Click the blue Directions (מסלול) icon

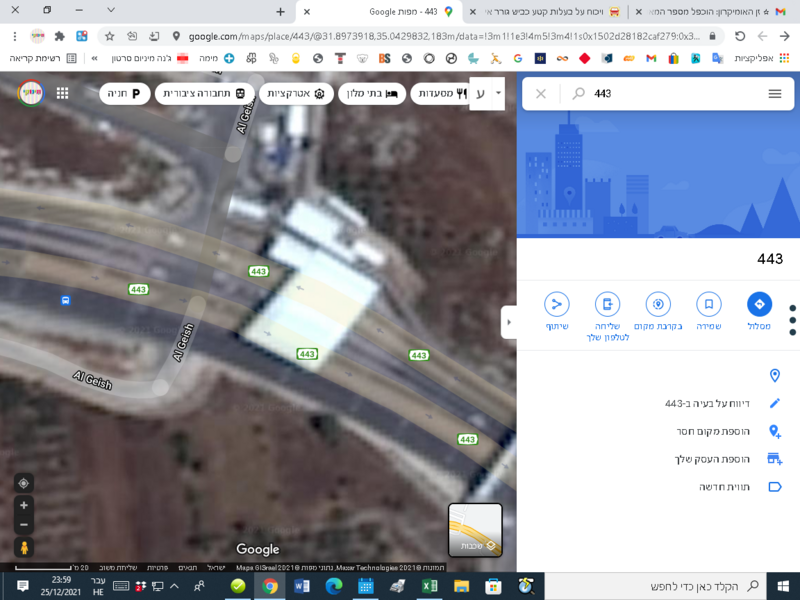[x=759, y=305]
